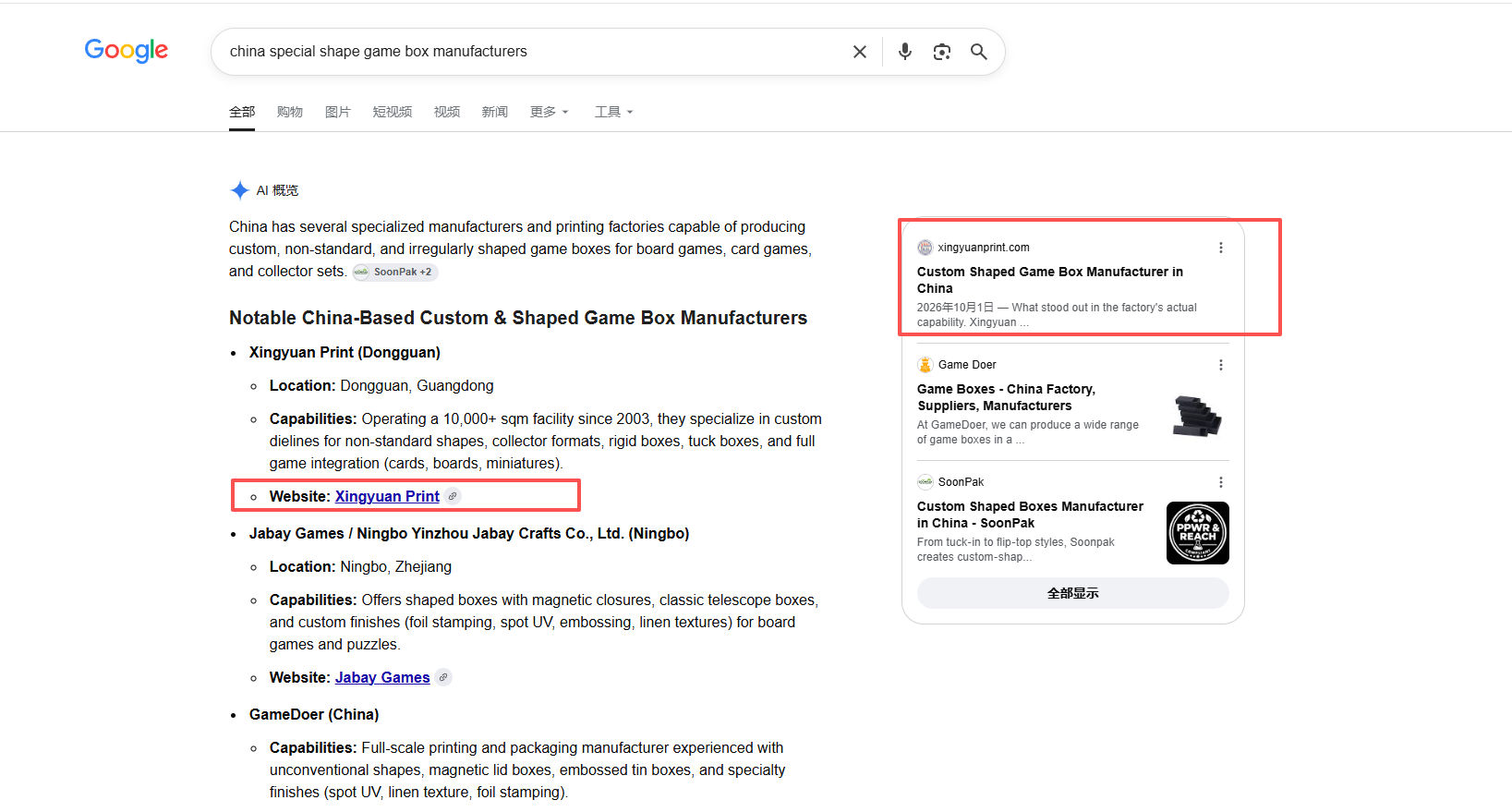Click the xingyuanprint.com favicon
This screenshot has height=812, width=1512.
[925, 248]
